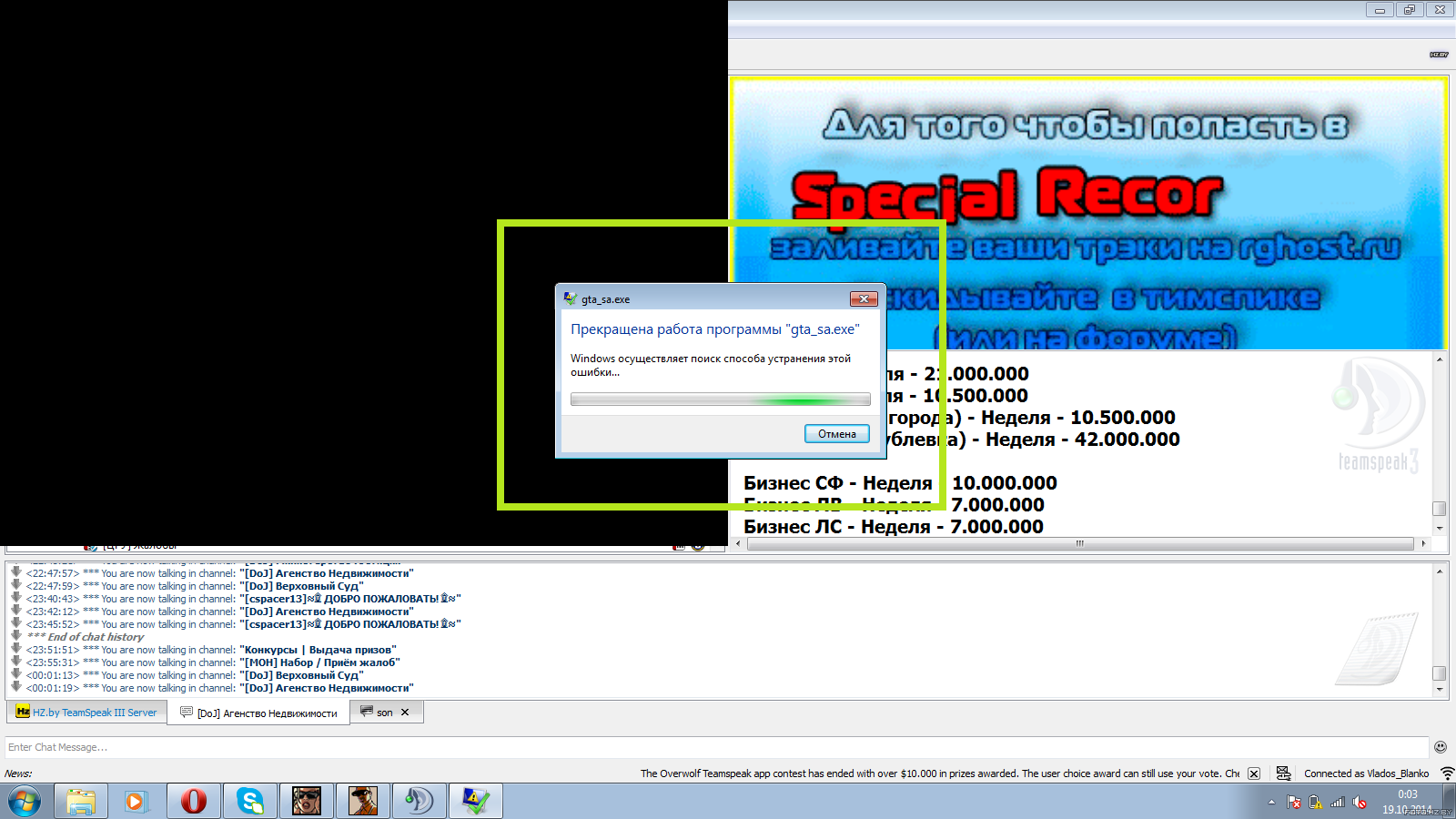Select GTA character in orange shirt taskbar icon
Viewport: 1456px width, 819px height.
362,802
